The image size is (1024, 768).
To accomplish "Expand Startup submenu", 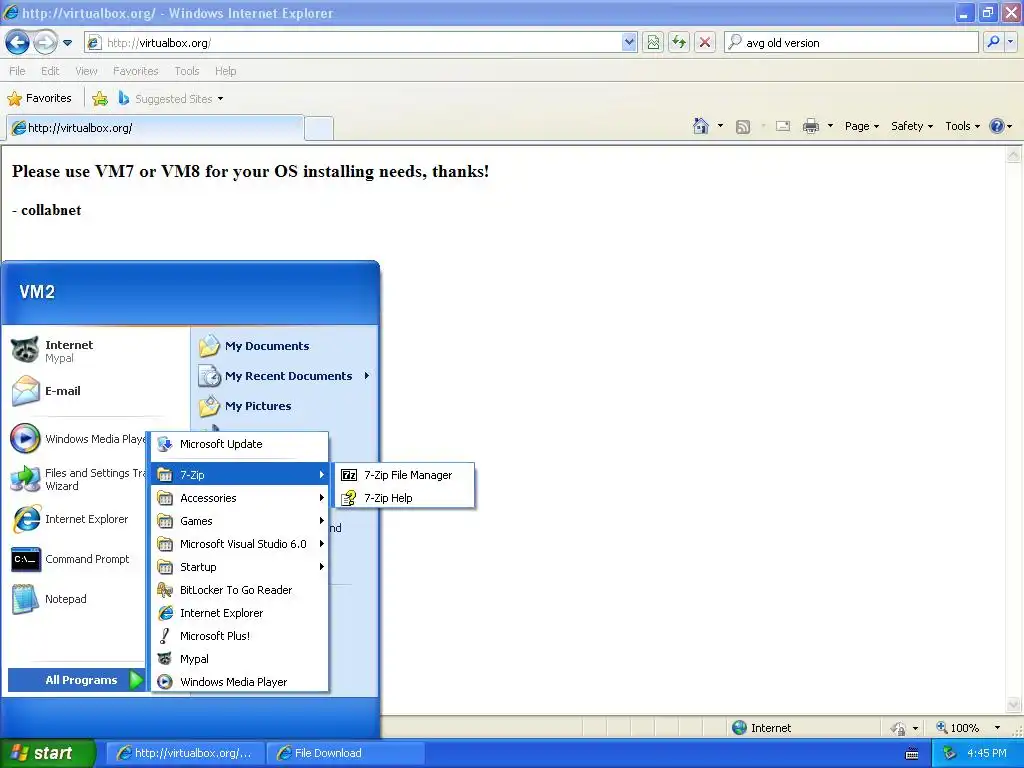I will click(x=240, y=567).
